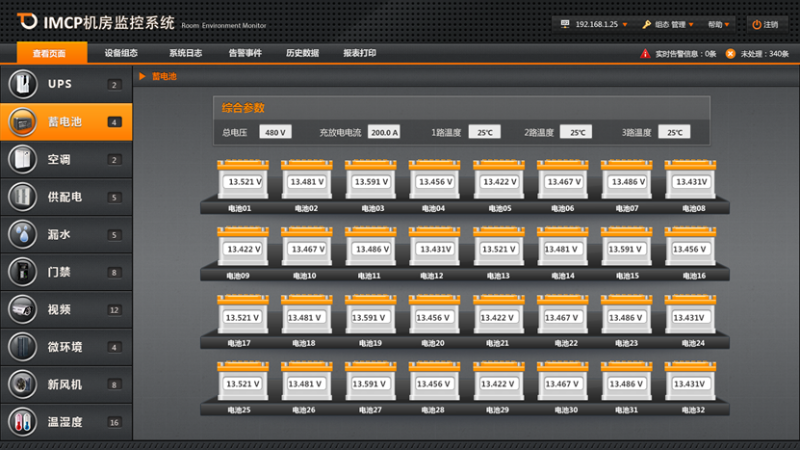
Task: Expand the 192.168.1.25 server dropdown
Action: (x=598, y=24)
